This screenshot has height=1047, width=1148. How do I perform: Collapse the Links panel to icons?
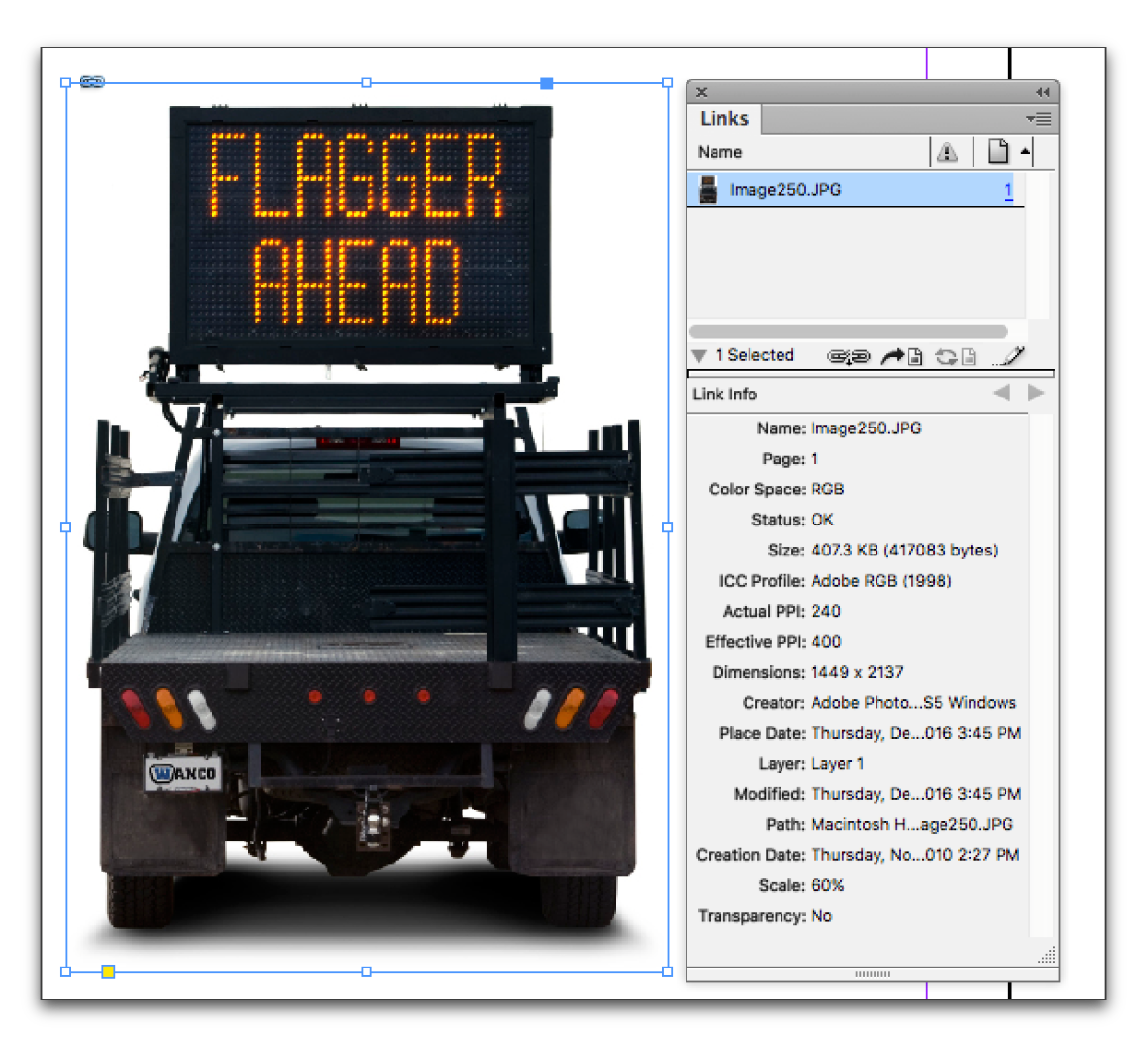(x=1042, y=91)
